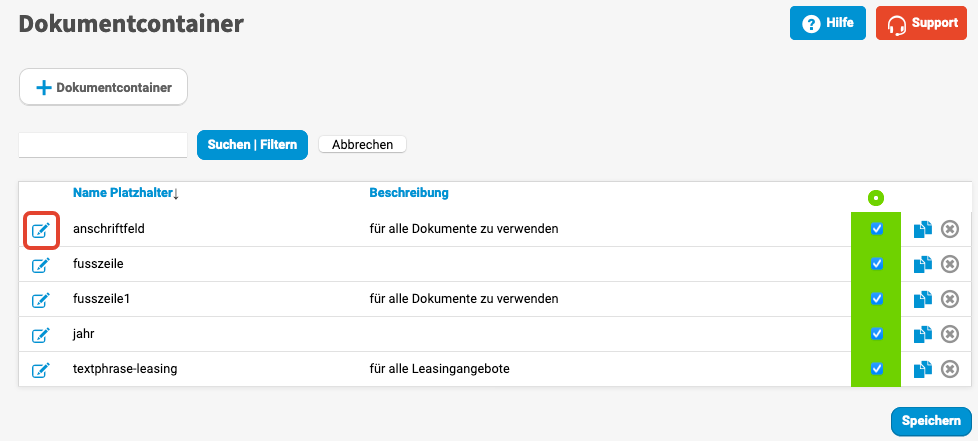Toggle the fusszeile1 active checkbox
The height and width of the screenshot is (441, 978).
coord(877,299)
